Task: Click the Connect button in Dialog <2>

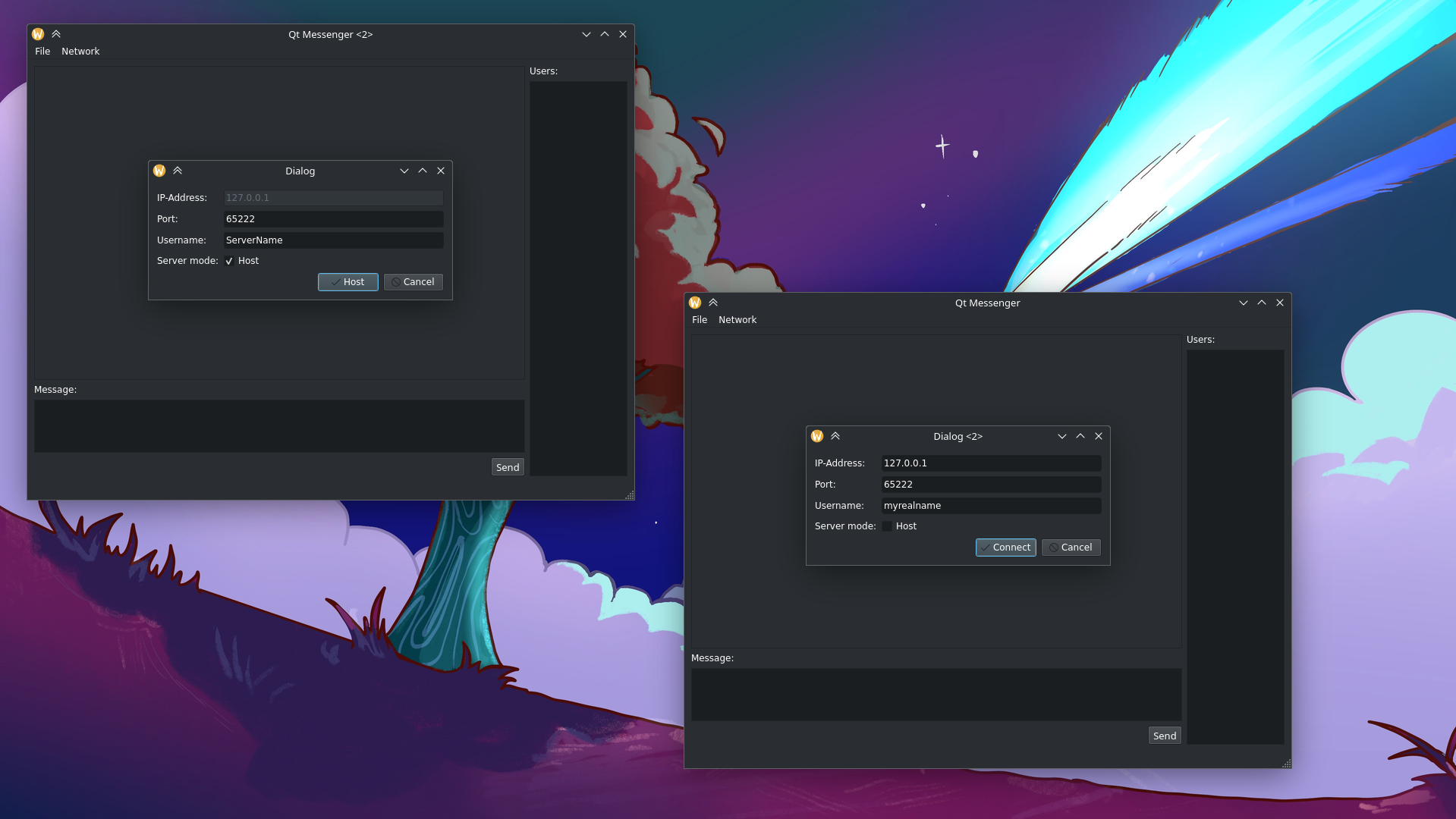Action: coord(1006,548)
